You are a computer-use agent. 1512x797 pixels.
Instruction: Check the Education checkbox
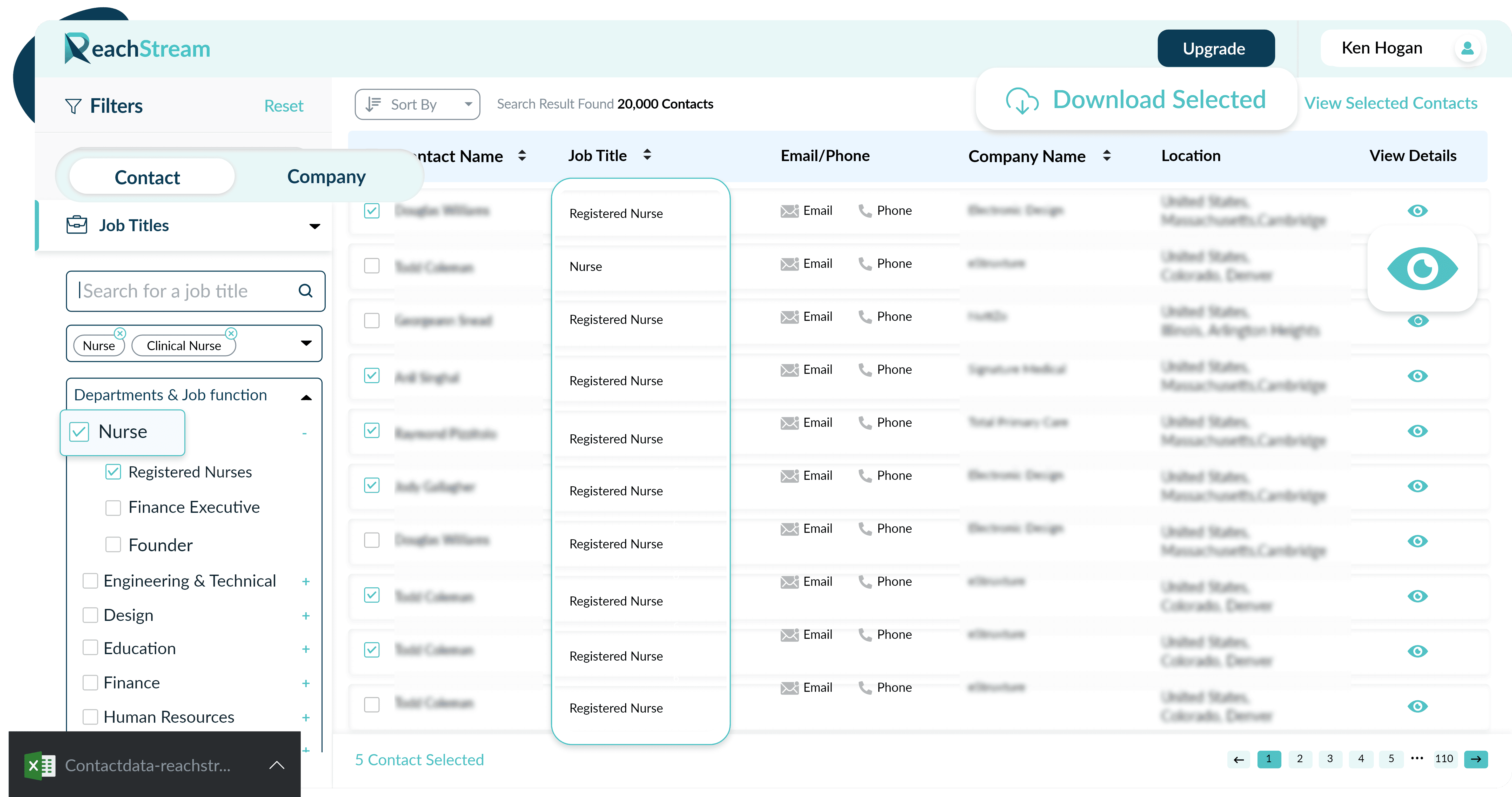coord(90,648)
